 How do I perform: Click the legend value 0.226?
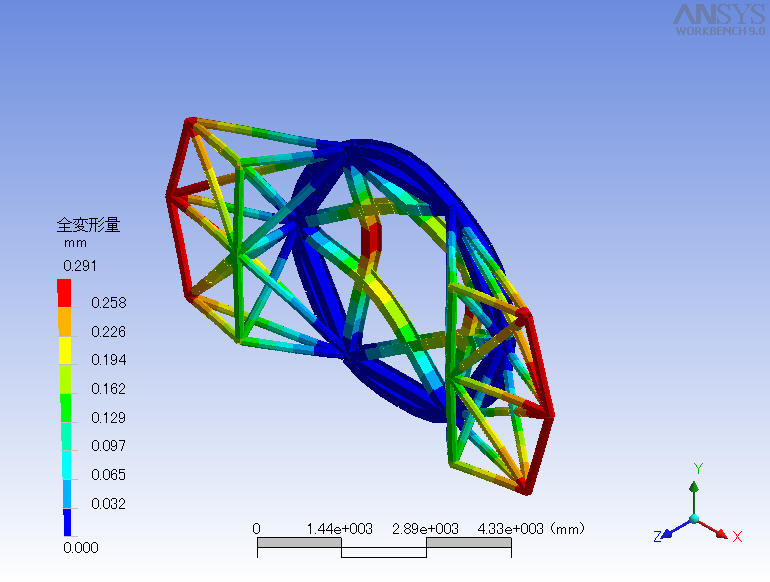click(109, 332)
